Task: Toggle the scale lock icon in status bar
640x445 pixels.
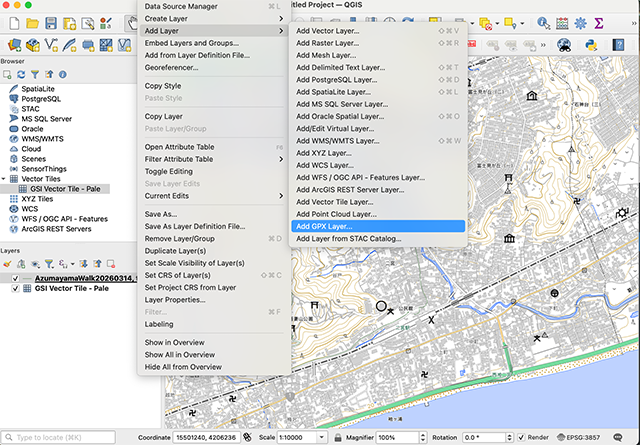Action: (338, 437)
